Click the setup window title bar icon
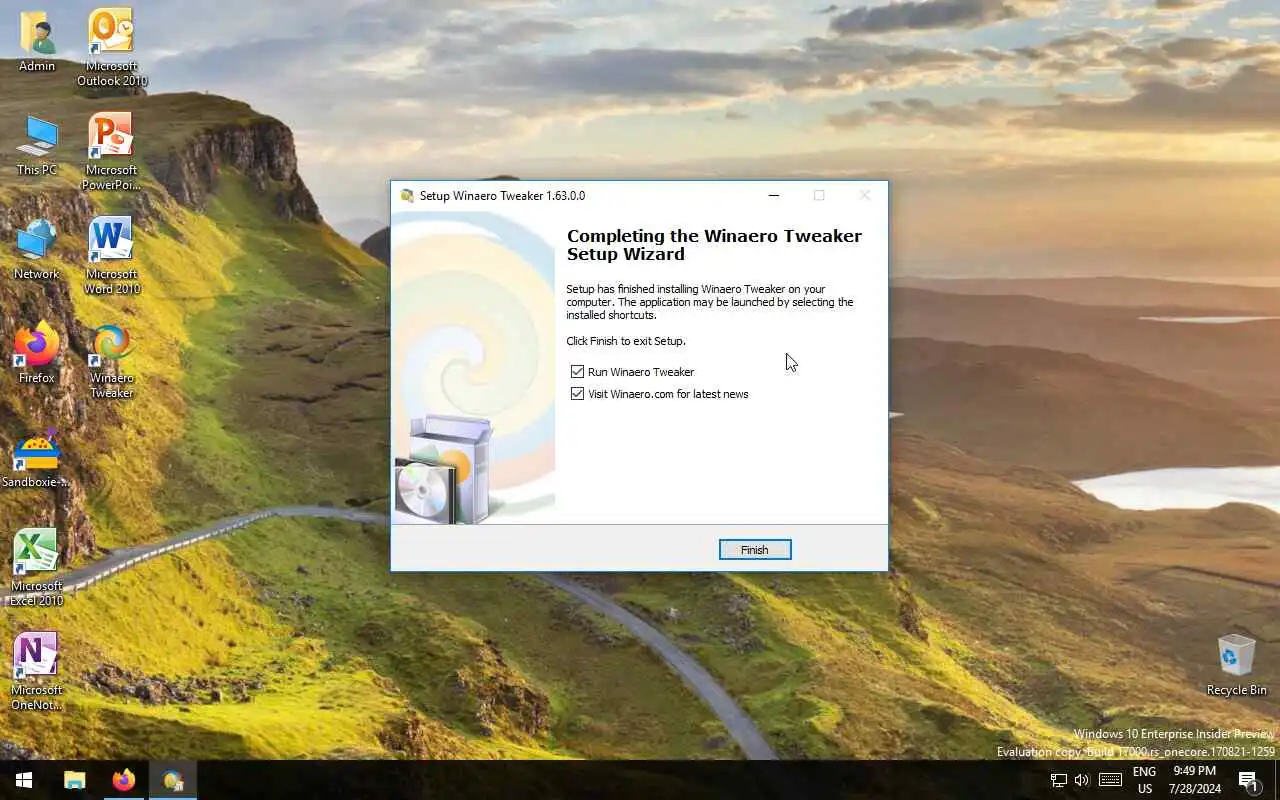 click(x=407, y=196)
